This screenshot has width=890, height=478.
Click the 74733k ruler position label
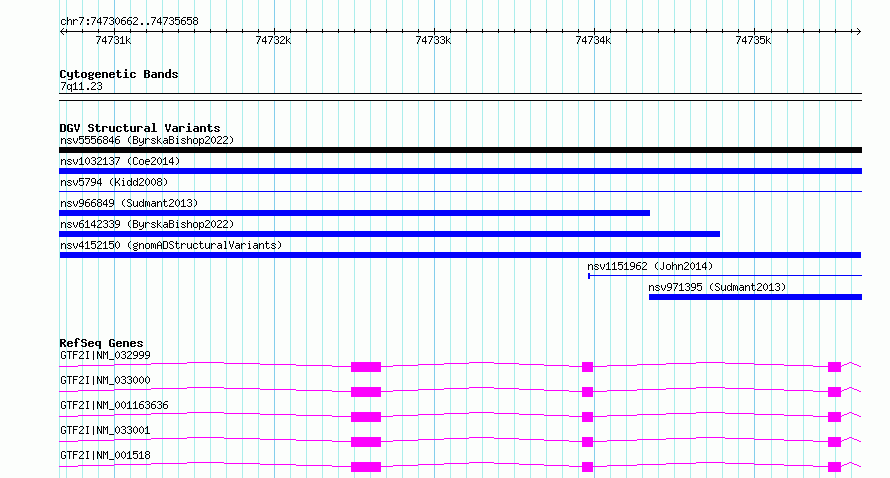(x=433, y=40)
